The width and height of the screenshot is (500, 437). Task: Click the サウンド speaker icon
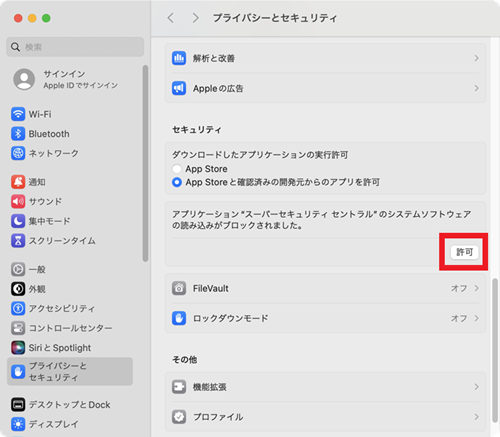tap(18, 201)
